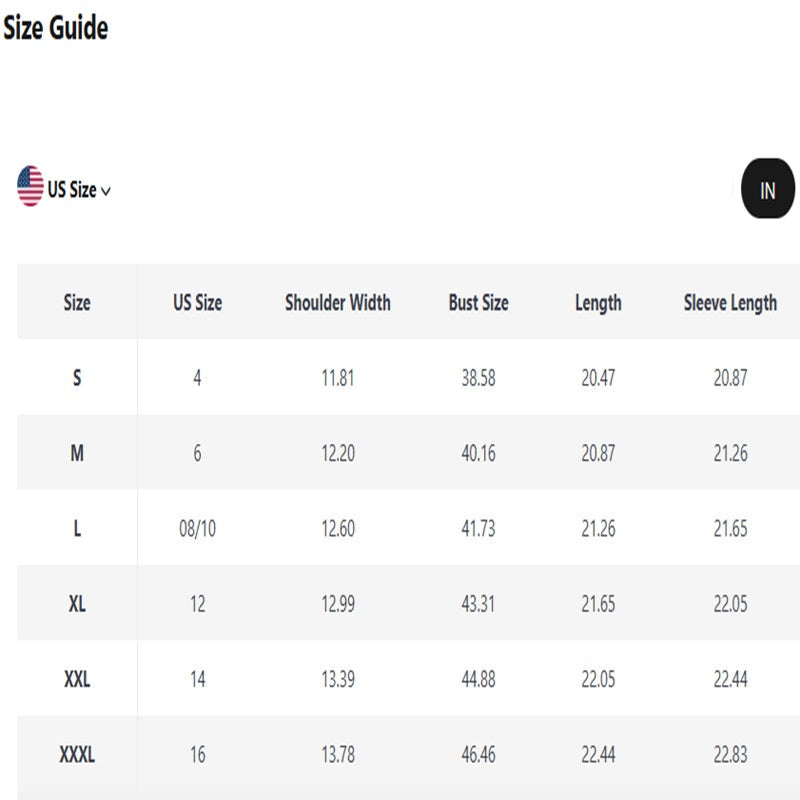
Task: Select the XXL size row label
Action: (77, 679)
